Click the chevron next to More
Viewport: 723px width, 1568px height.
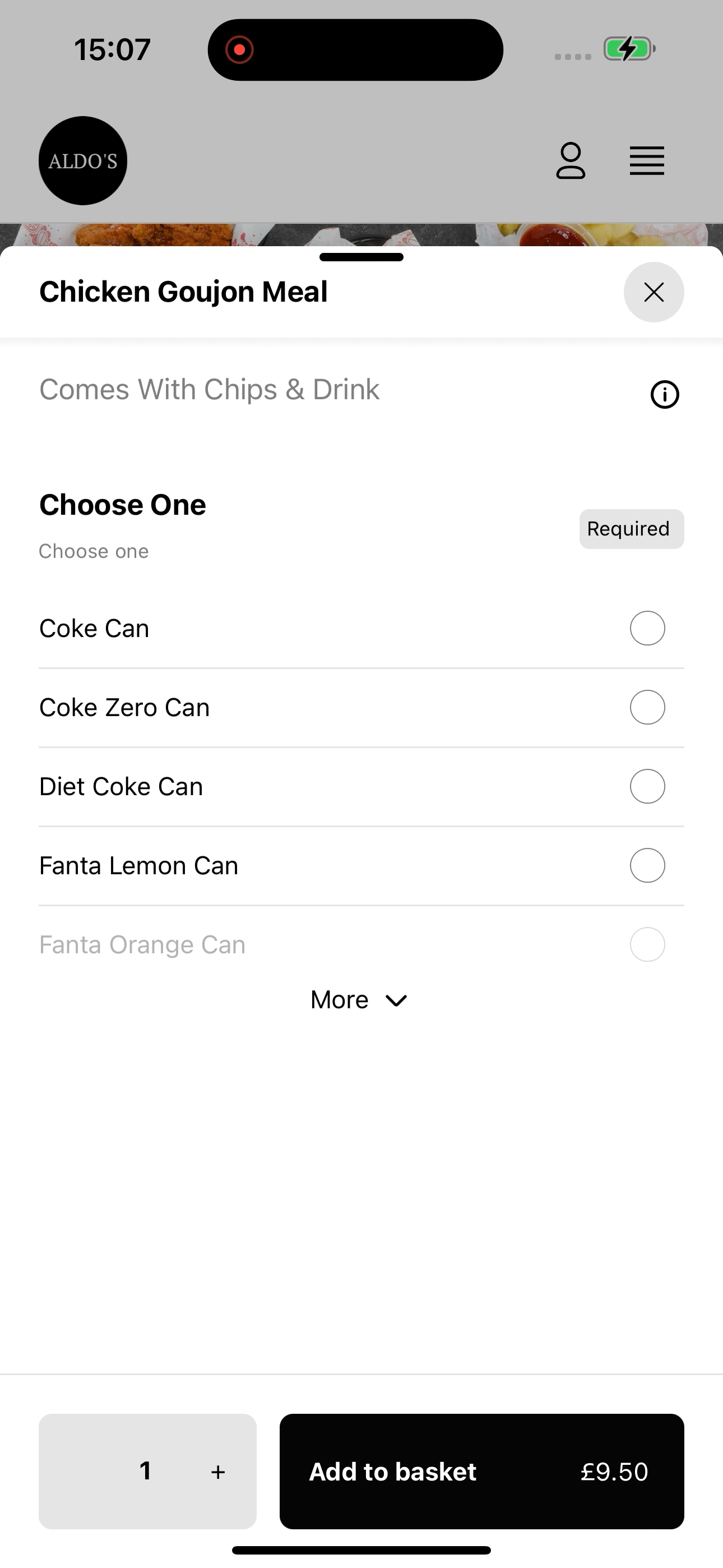tap(396, 1000)
